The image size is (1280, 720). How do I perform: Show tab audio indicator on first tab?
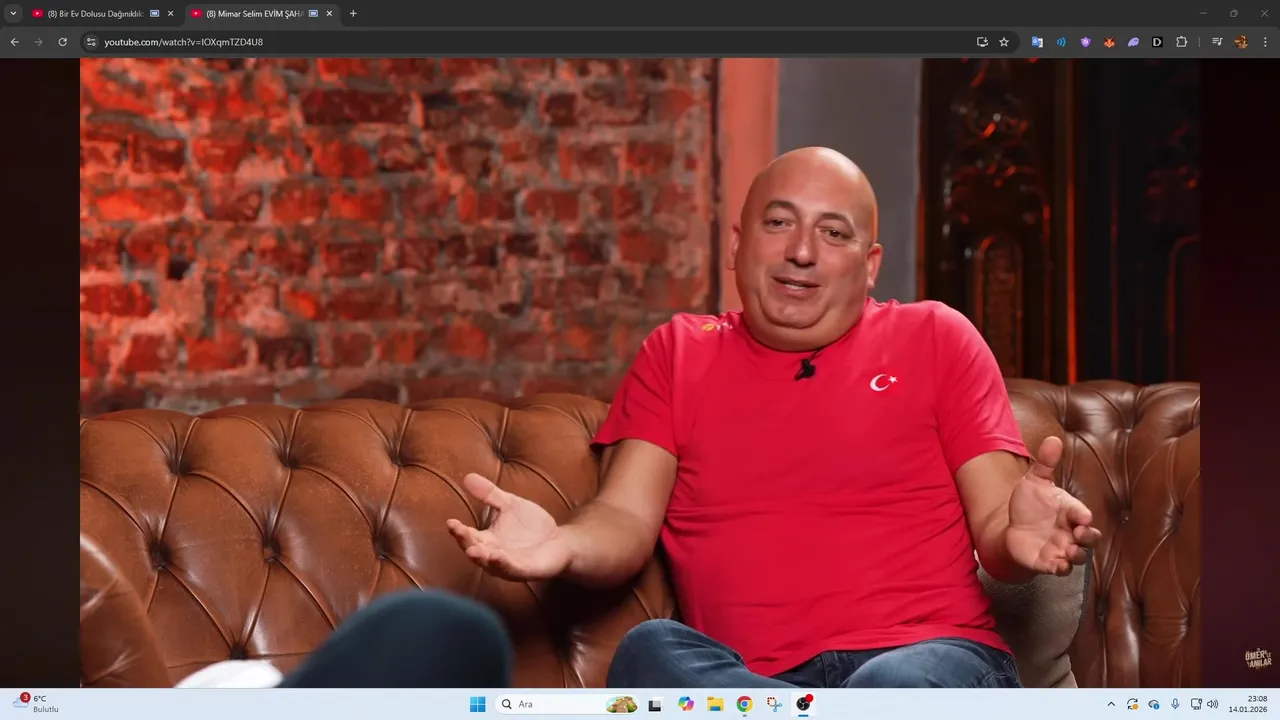click(154, 14)
